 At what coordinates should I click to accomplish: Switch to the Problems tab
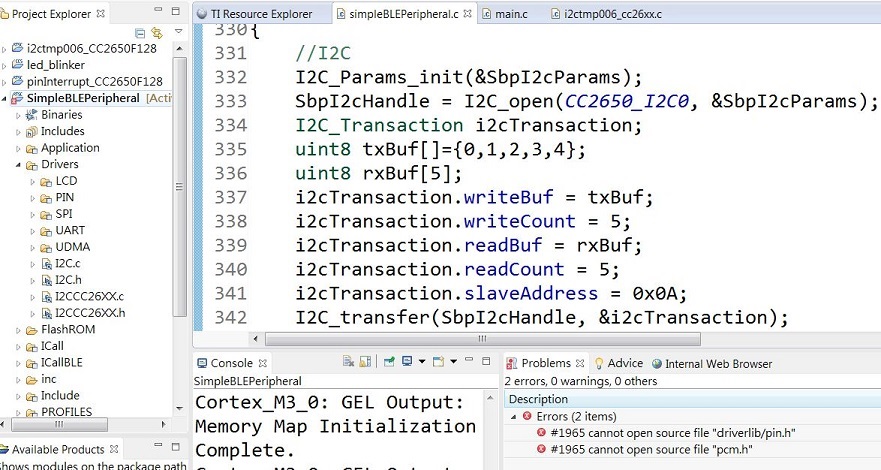pos(539,363)
